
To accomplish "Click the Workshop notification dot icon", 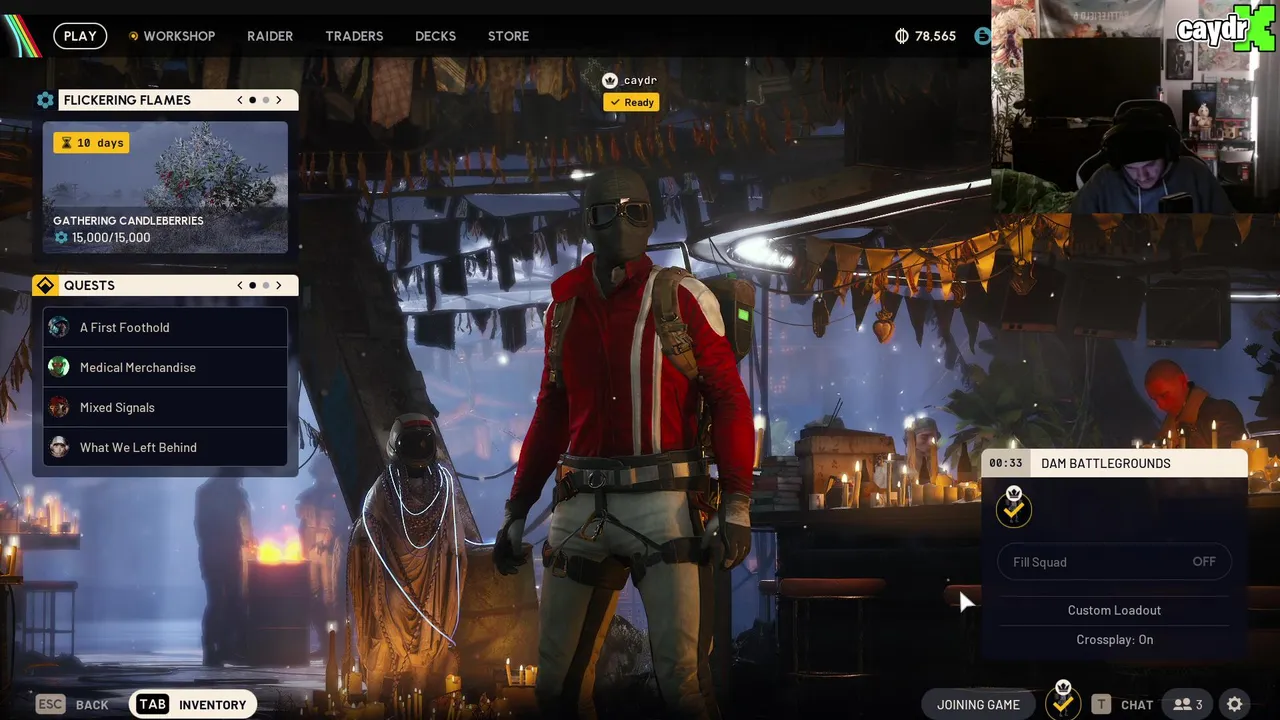I will coord(134,36).
